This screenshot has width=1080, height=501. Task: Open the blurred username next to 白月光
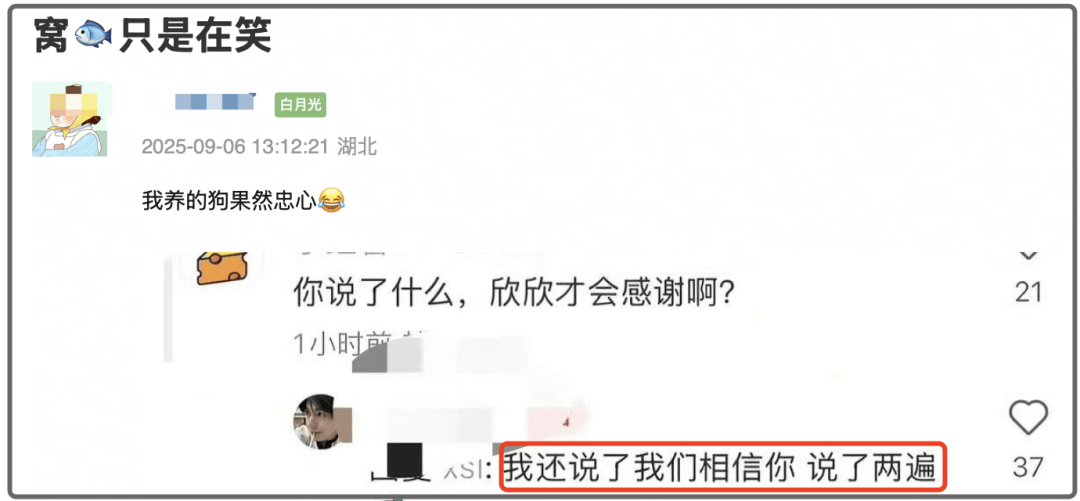tap(216, 102)
